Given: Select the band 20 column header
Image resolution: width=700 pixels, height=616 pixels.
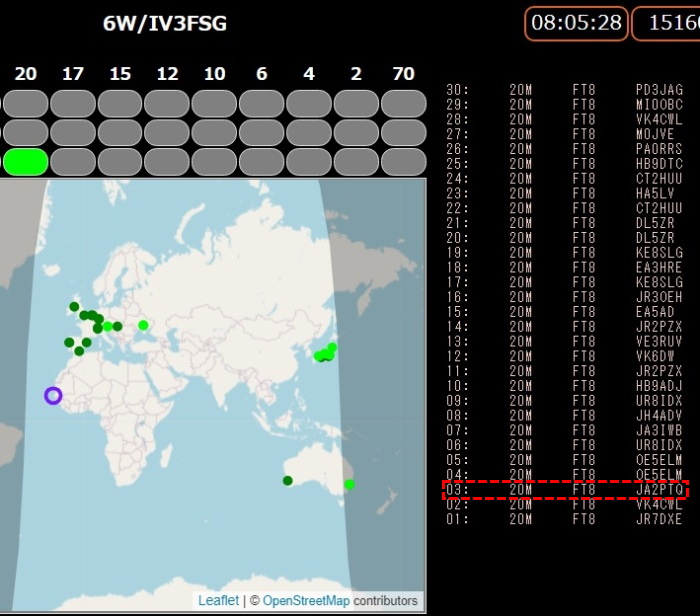Looking at the screenshot, I should pyautogui.click(x=25, y=74).
